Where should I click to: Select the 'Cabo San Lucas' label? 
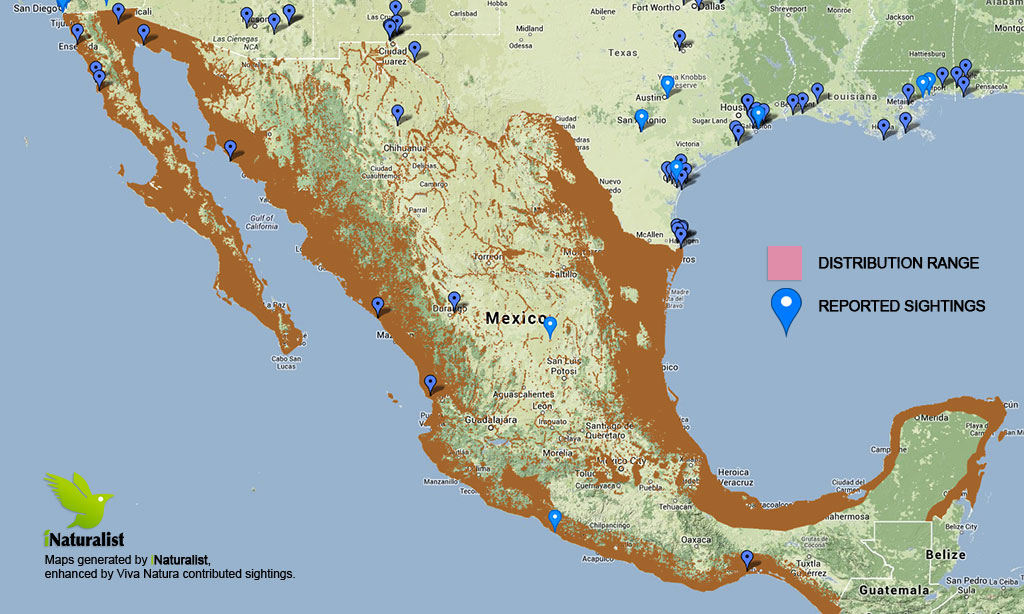click(x=286, y=363)
